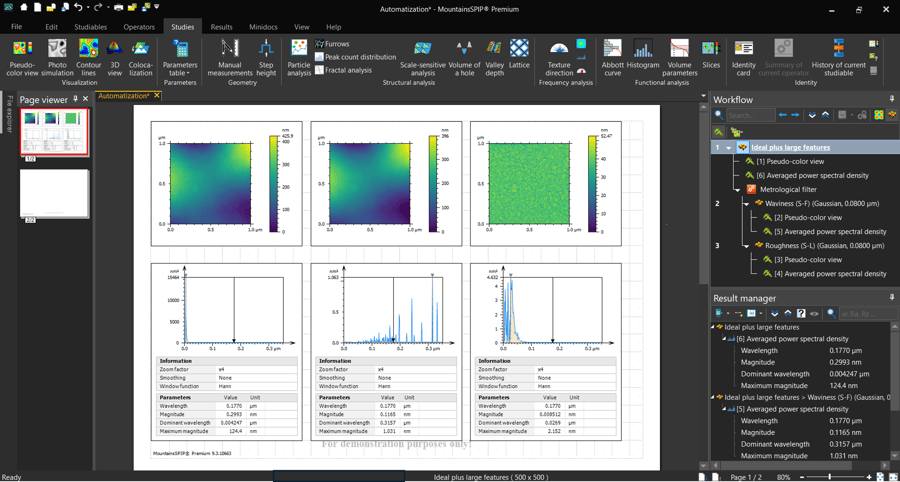Navigate back with Workflow left arrow

click(x=782, y=115)
